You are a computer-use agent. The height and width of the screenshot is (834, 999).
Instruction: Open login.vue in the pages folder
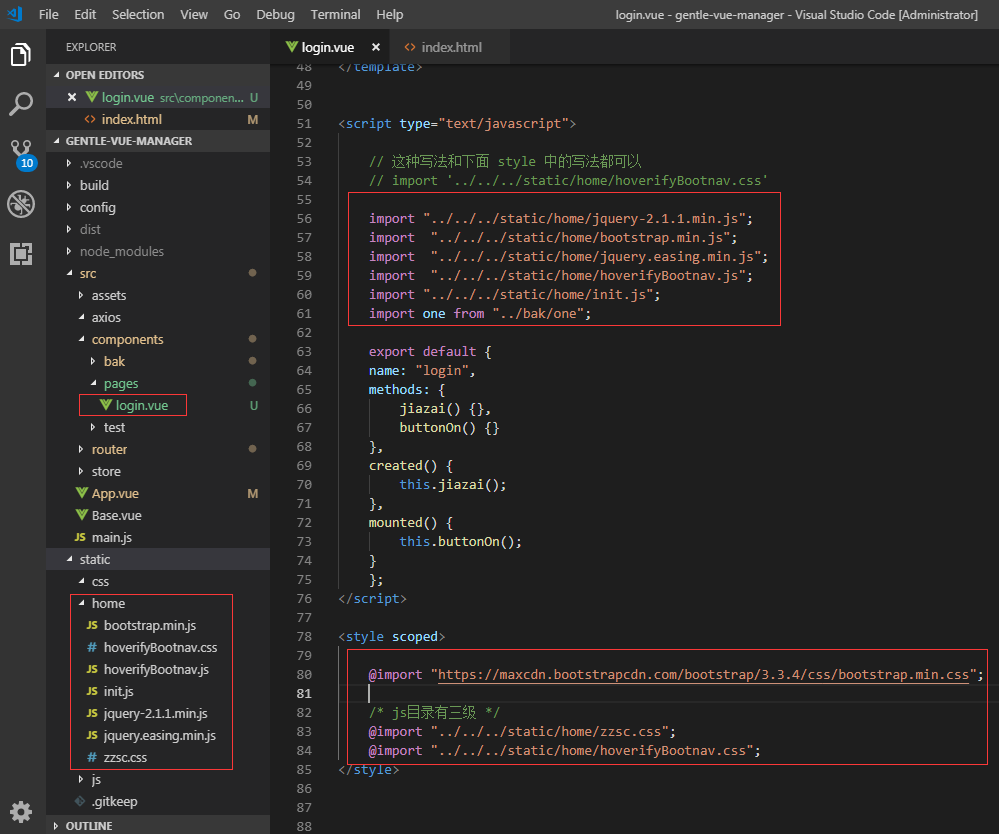pyautogui.click(x=158, y=405)
